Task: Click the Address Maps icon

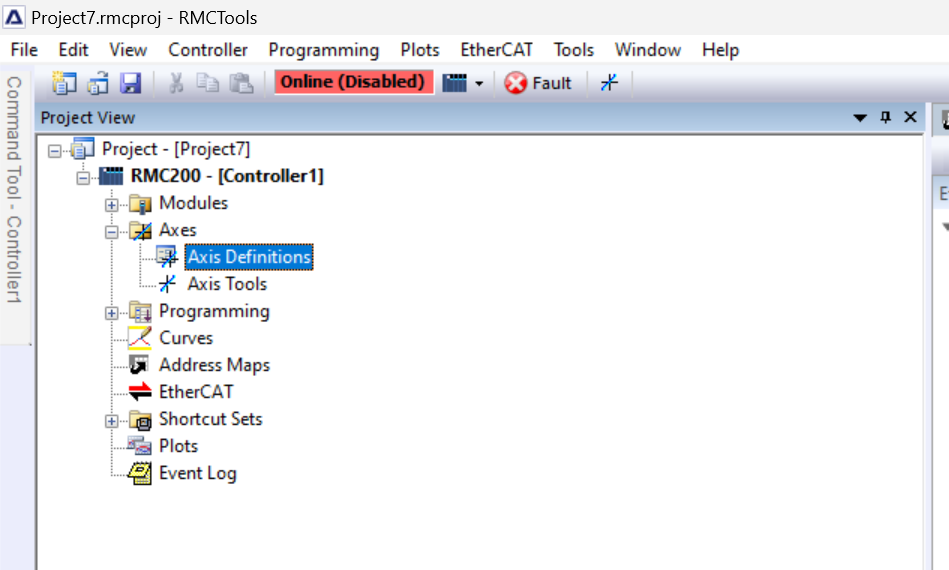Action: coord(139,365)
